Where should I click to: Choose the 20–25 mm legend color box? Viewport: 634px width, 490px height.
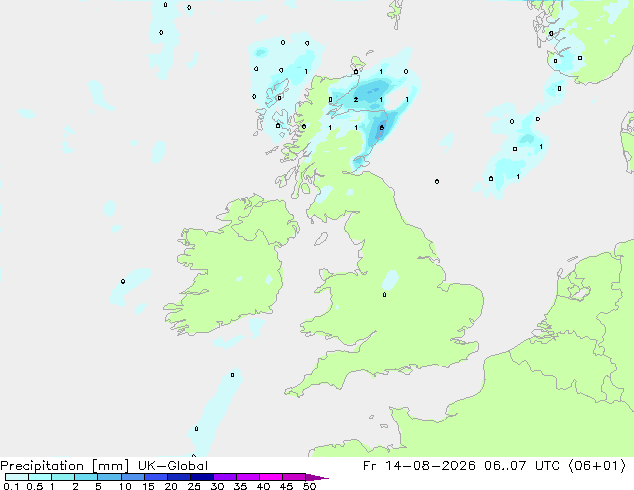click(x=178, y=477)
